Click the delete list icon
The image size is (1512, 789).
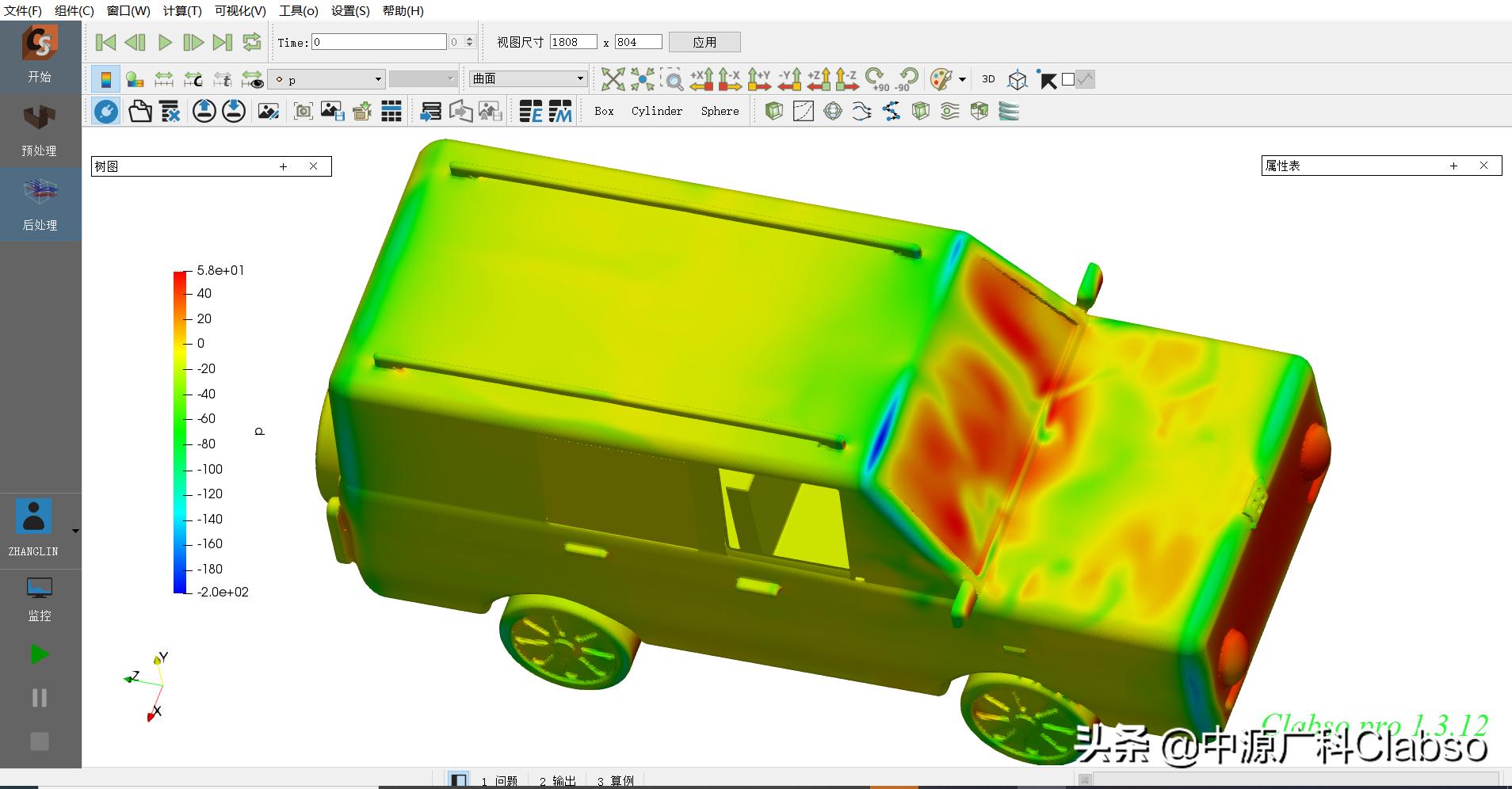[x=170, y=112]
